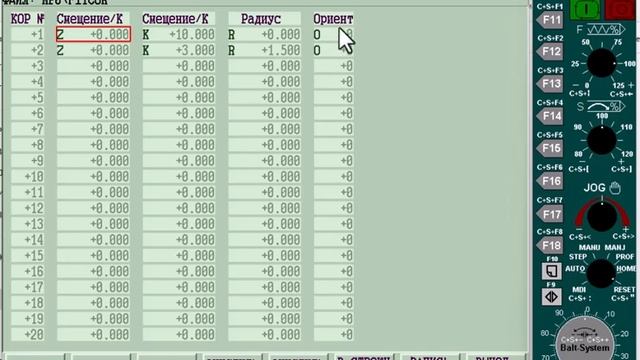
Task: Select STEP mode on selector
Action: pyautogui.click(x=578, y=257)
